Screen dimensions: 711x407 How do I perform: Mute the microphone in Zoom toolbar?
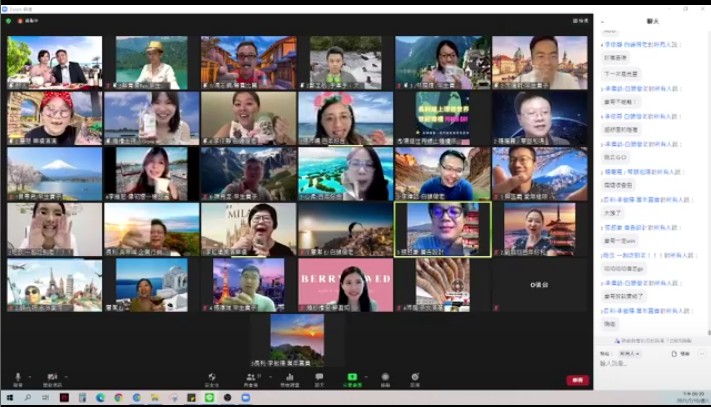click(x=18, y=379)
